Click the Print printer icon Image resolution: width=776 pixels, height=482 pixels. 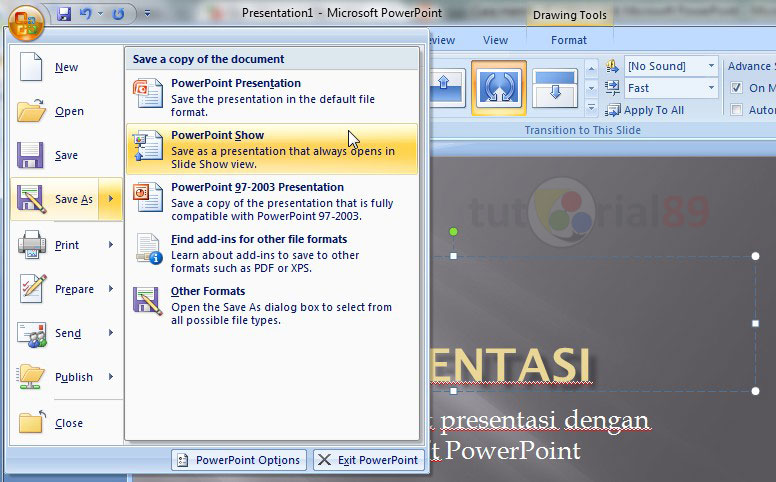[32, 244]
